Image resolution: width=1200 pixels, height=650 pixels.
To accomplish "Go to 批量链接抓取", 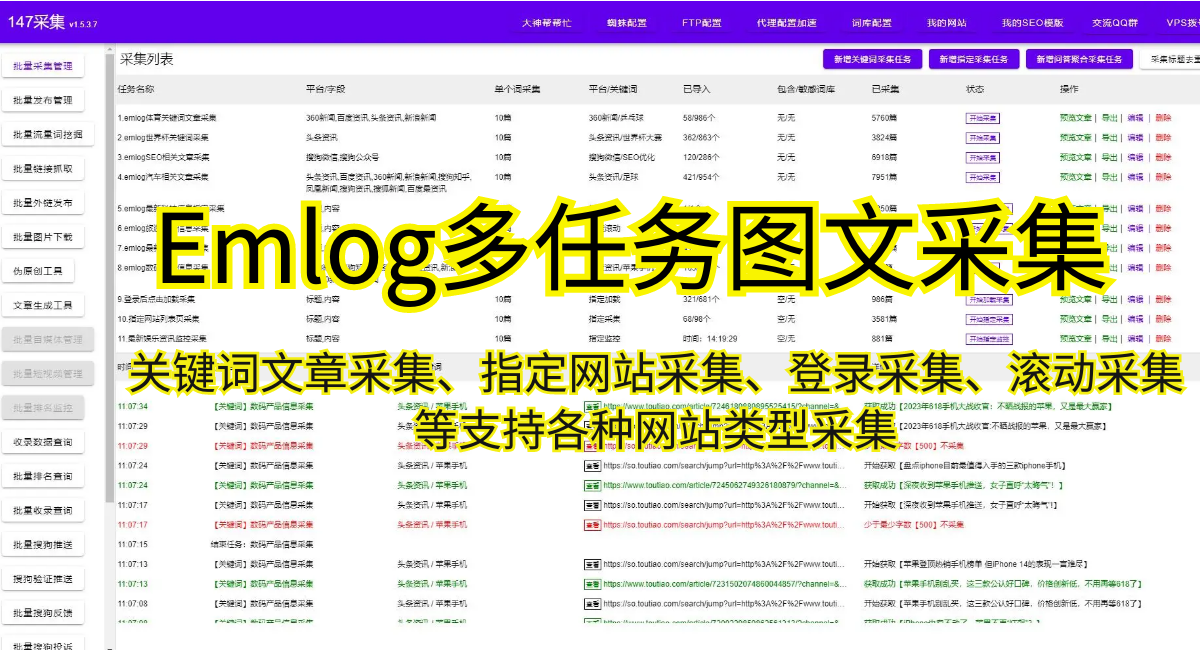I will [43, 169].
